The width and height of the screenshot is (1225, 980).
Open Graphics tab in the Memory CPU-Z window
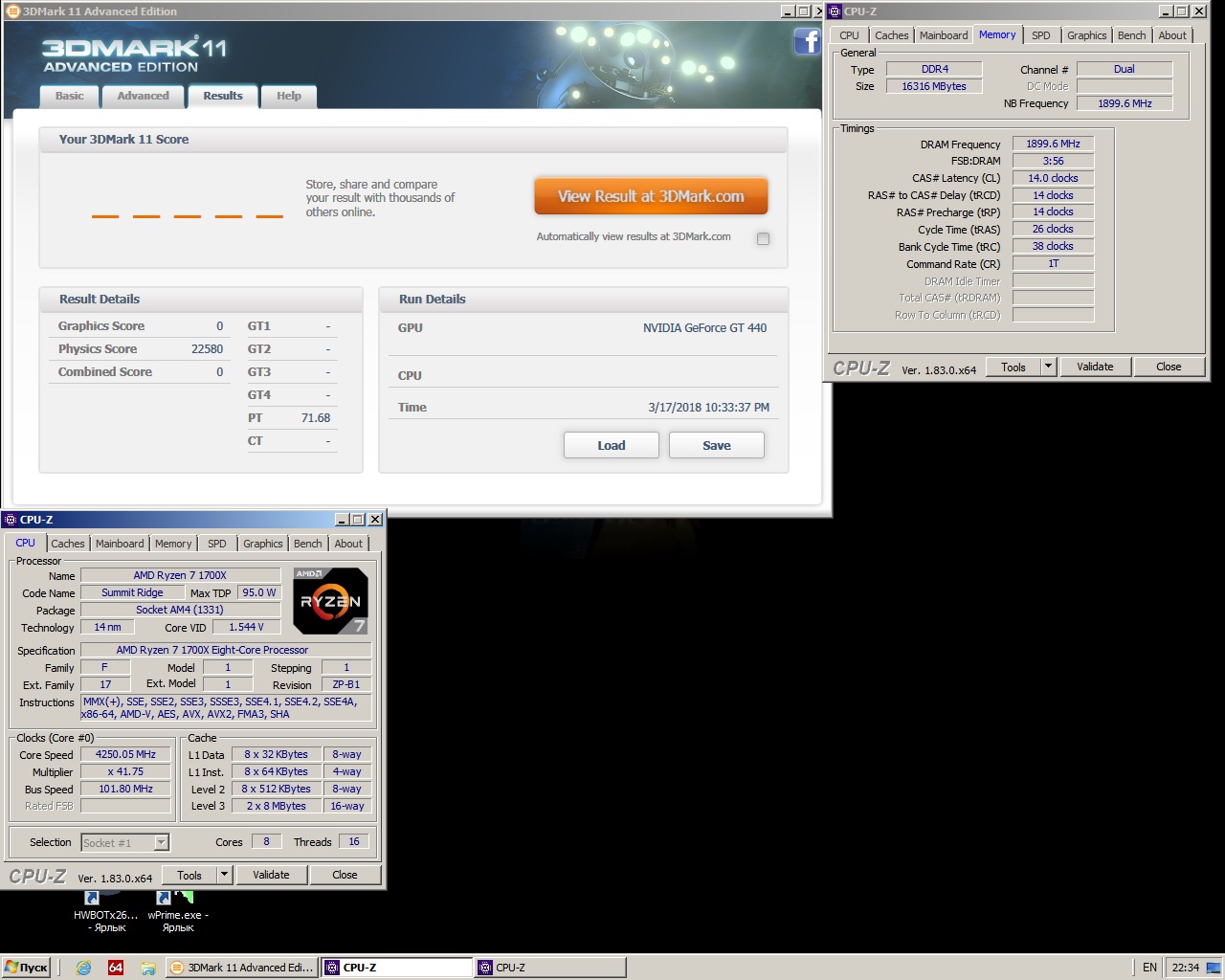(x=1086, y=35)
